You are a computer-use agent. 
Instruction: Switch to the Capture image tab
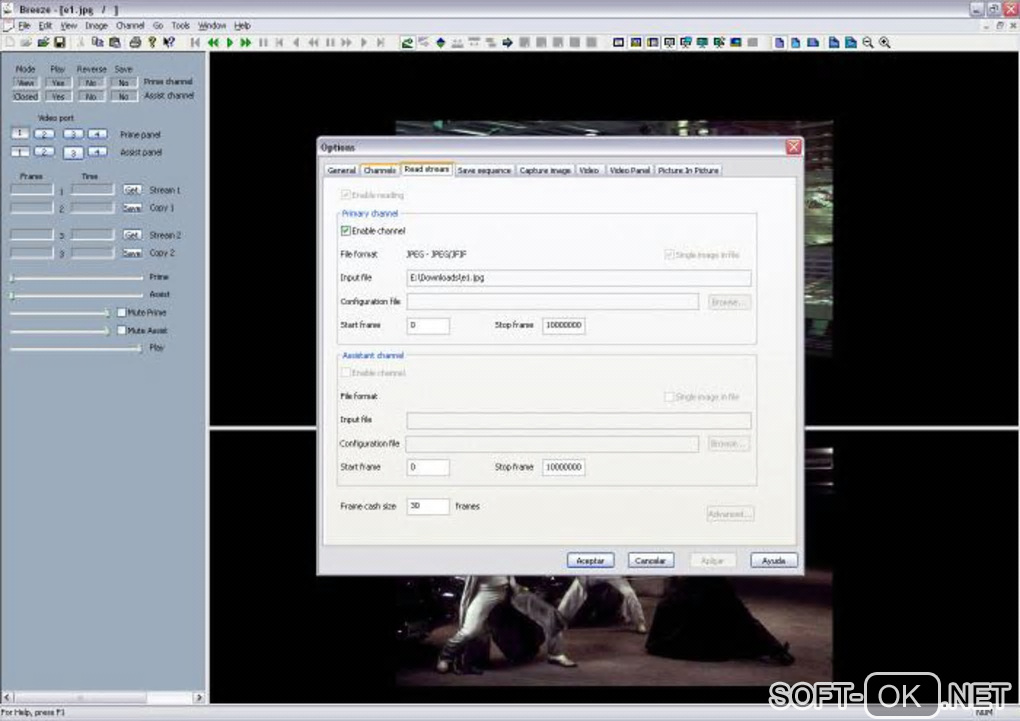[545, 170]
